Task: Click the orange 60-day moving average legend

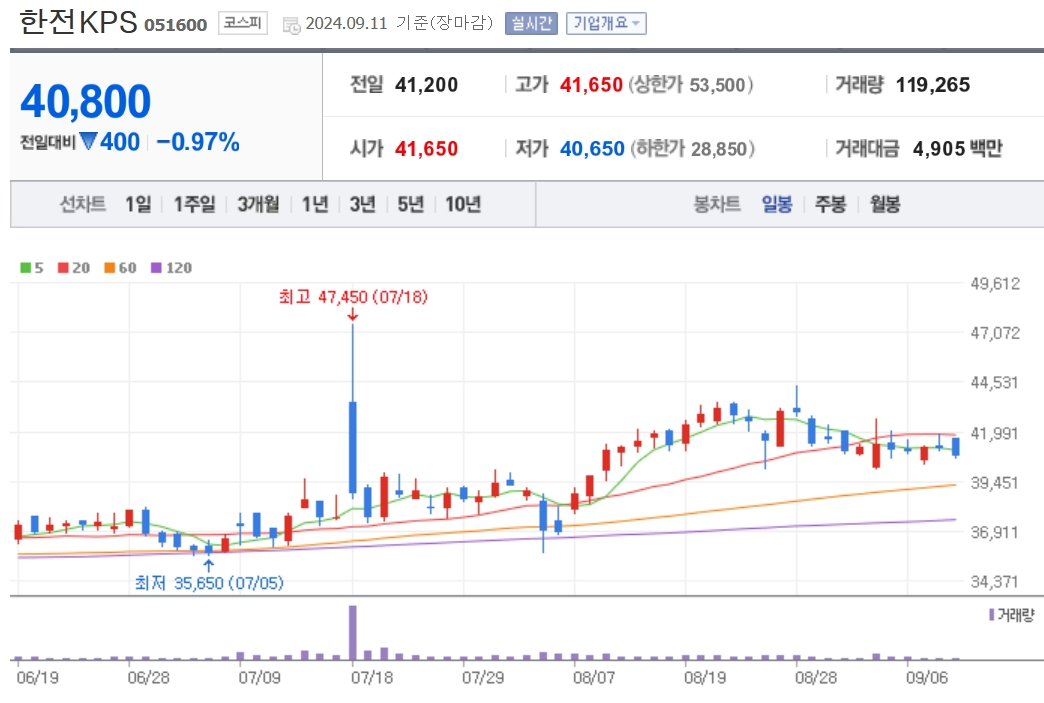Action: (120, 268)
